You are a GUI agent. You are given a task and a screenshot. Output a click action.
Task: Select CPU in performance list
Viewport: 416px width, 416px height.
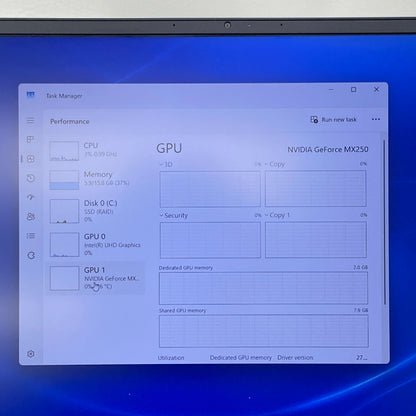[96, 151]
